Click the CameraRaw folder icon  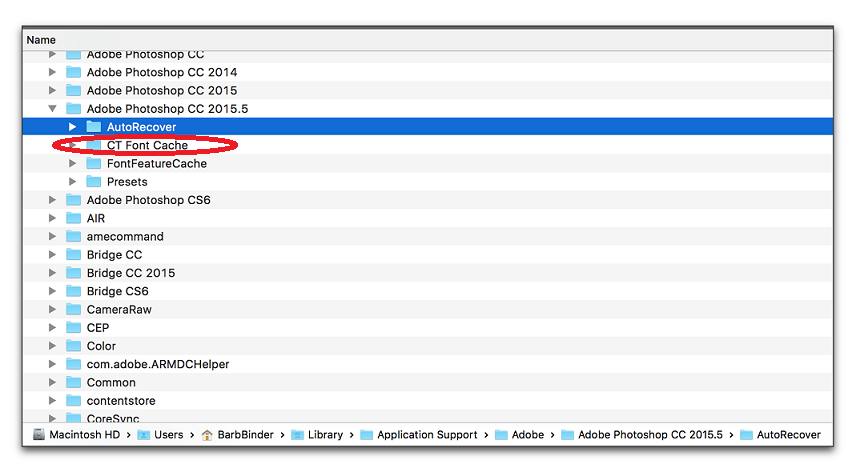73,309
